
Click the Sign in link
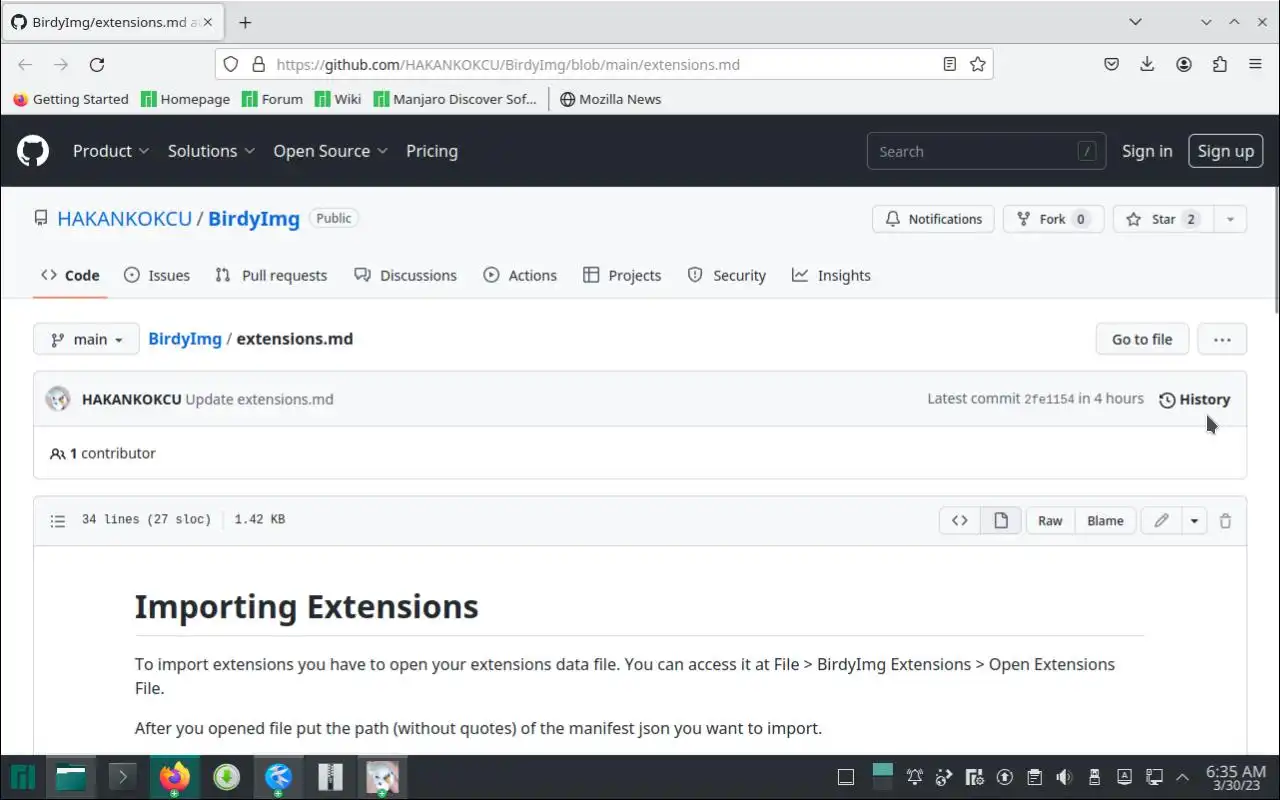[x=1147, y=151]
